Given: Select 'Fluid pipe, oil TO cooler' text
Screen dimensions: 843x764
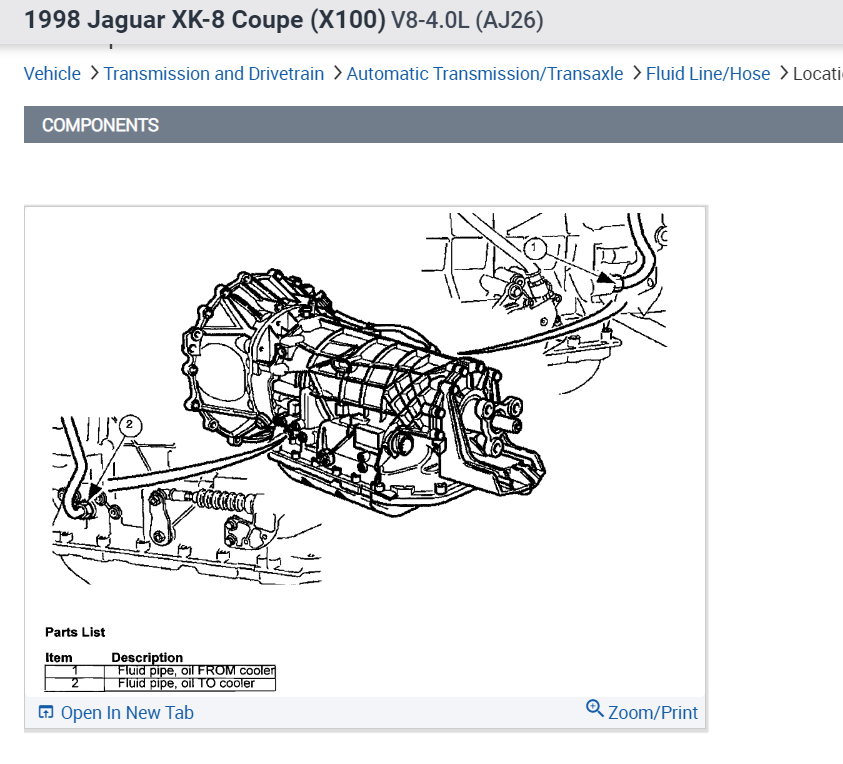Looking at the screenshot, I should [x=186, y=683].
